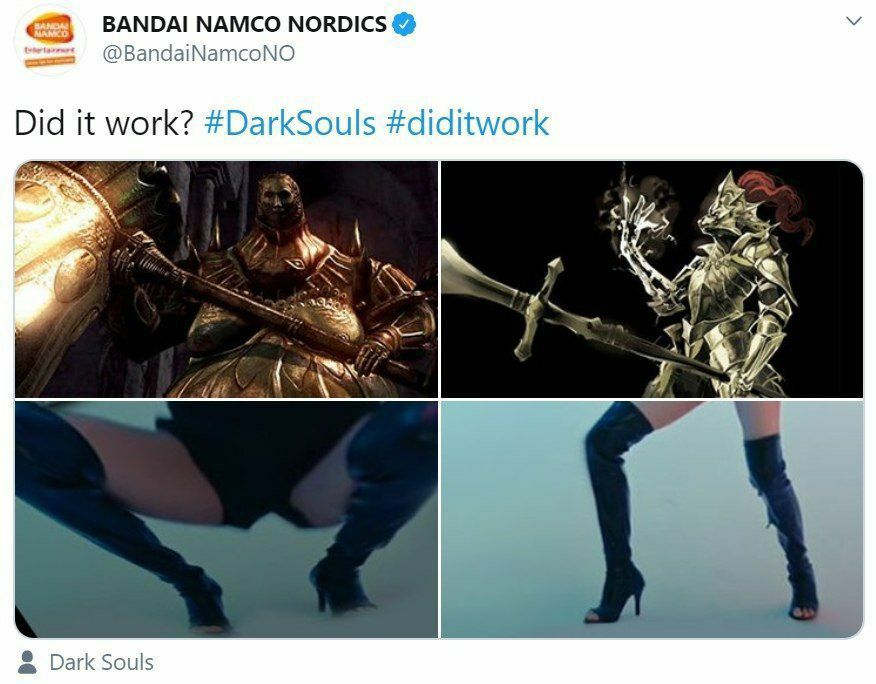Open the crouching boots photo

point(226,519)
